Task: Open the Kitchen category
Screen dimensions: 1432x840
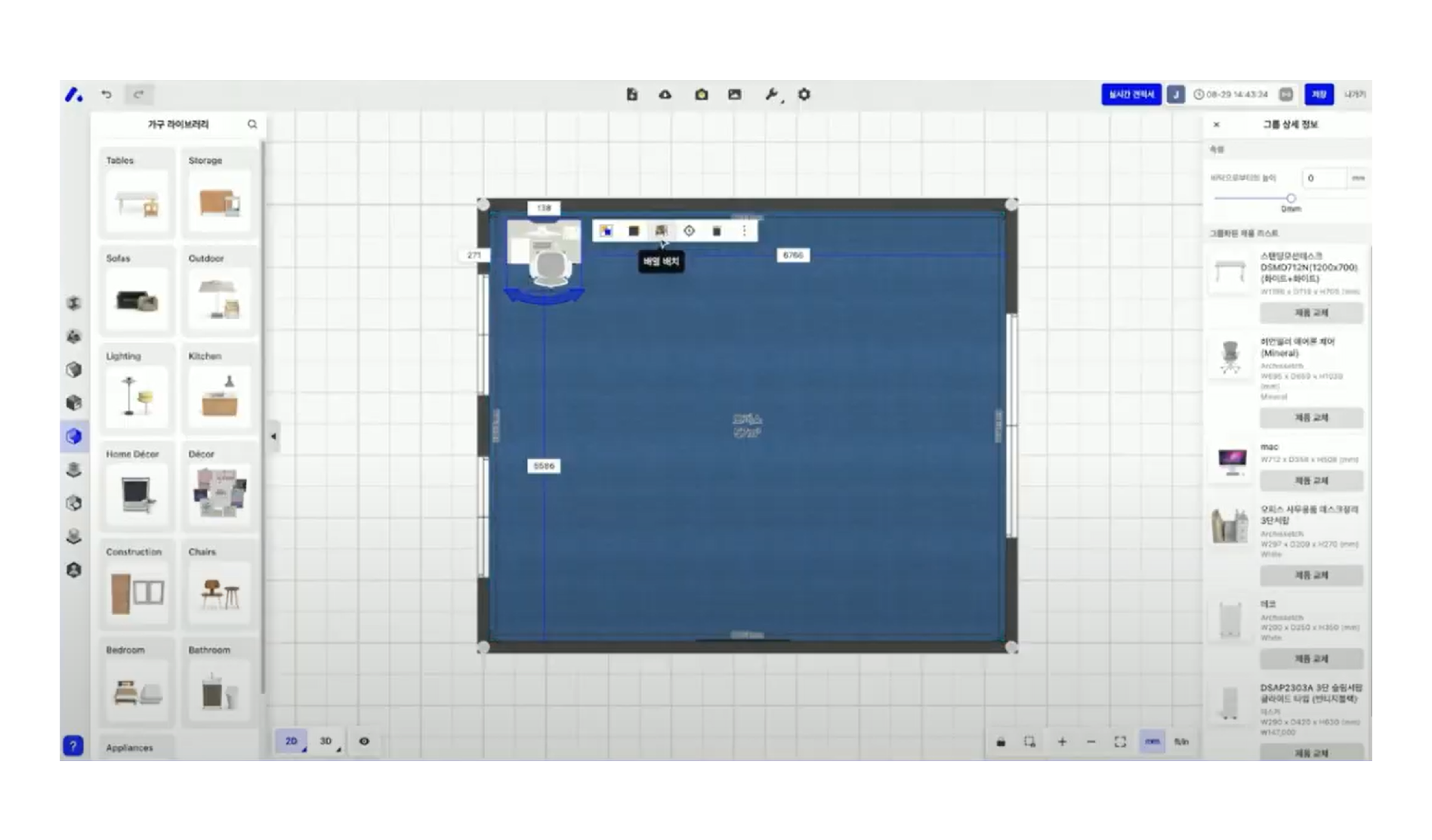Action: [220, 388]
